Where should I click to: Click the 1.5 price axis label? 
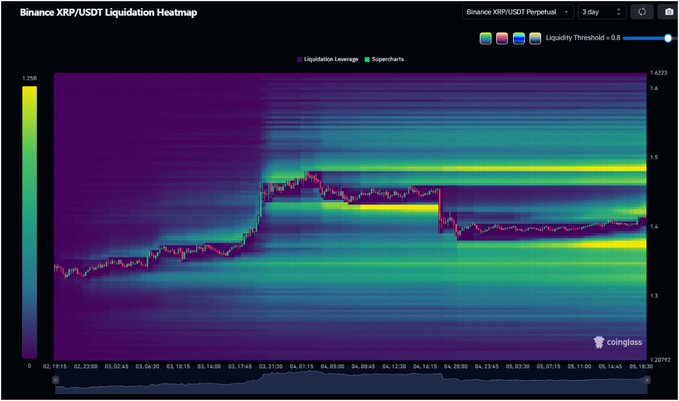click(654, 157)
